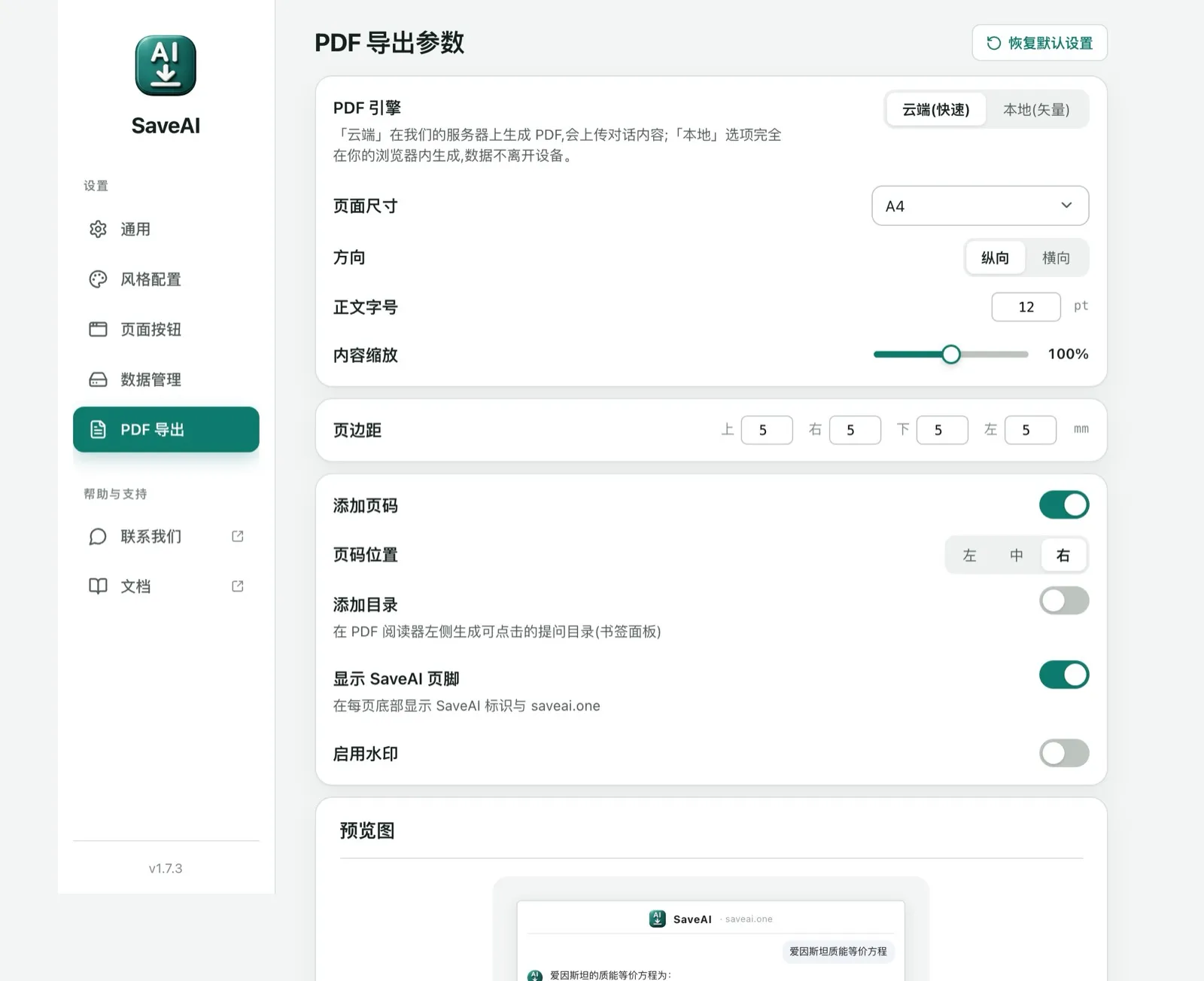Click the v1.7.3 version text
Image resolution: width=1204 pixels, height=981 pixels.
click(x=166, y=868)
